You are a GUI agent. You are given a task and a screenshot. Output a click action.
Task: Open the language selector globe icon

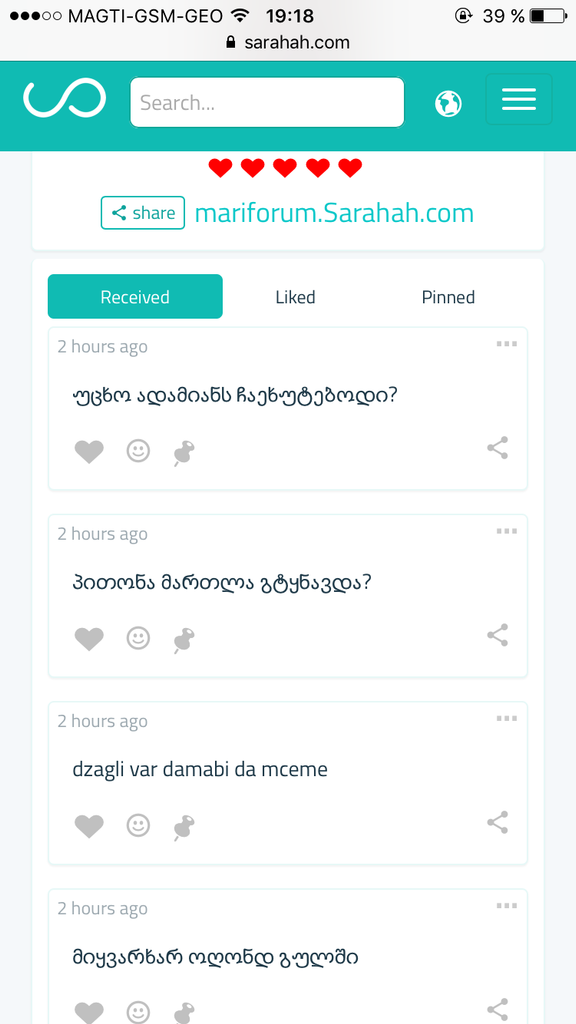point(448,103)
